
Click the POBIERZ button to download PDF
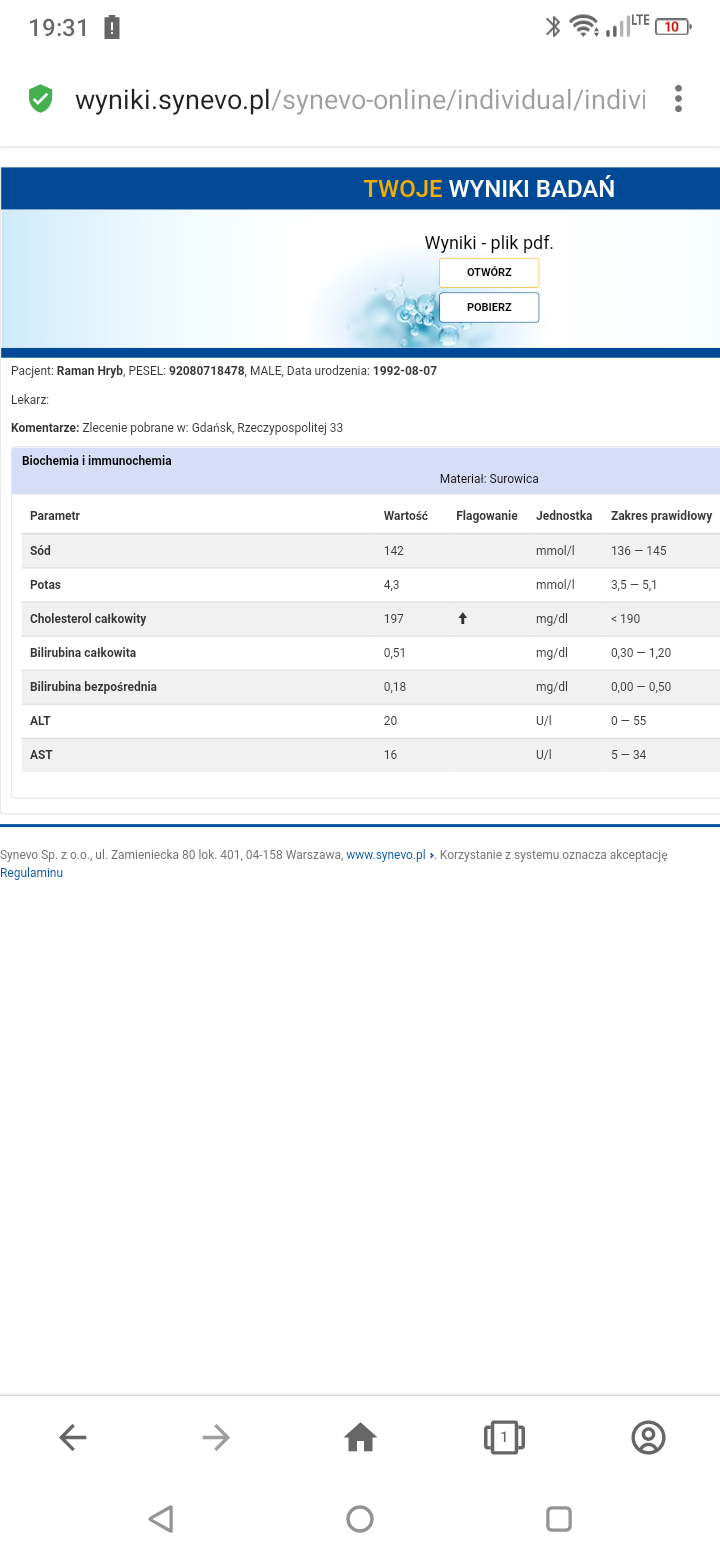click(489, 307)
